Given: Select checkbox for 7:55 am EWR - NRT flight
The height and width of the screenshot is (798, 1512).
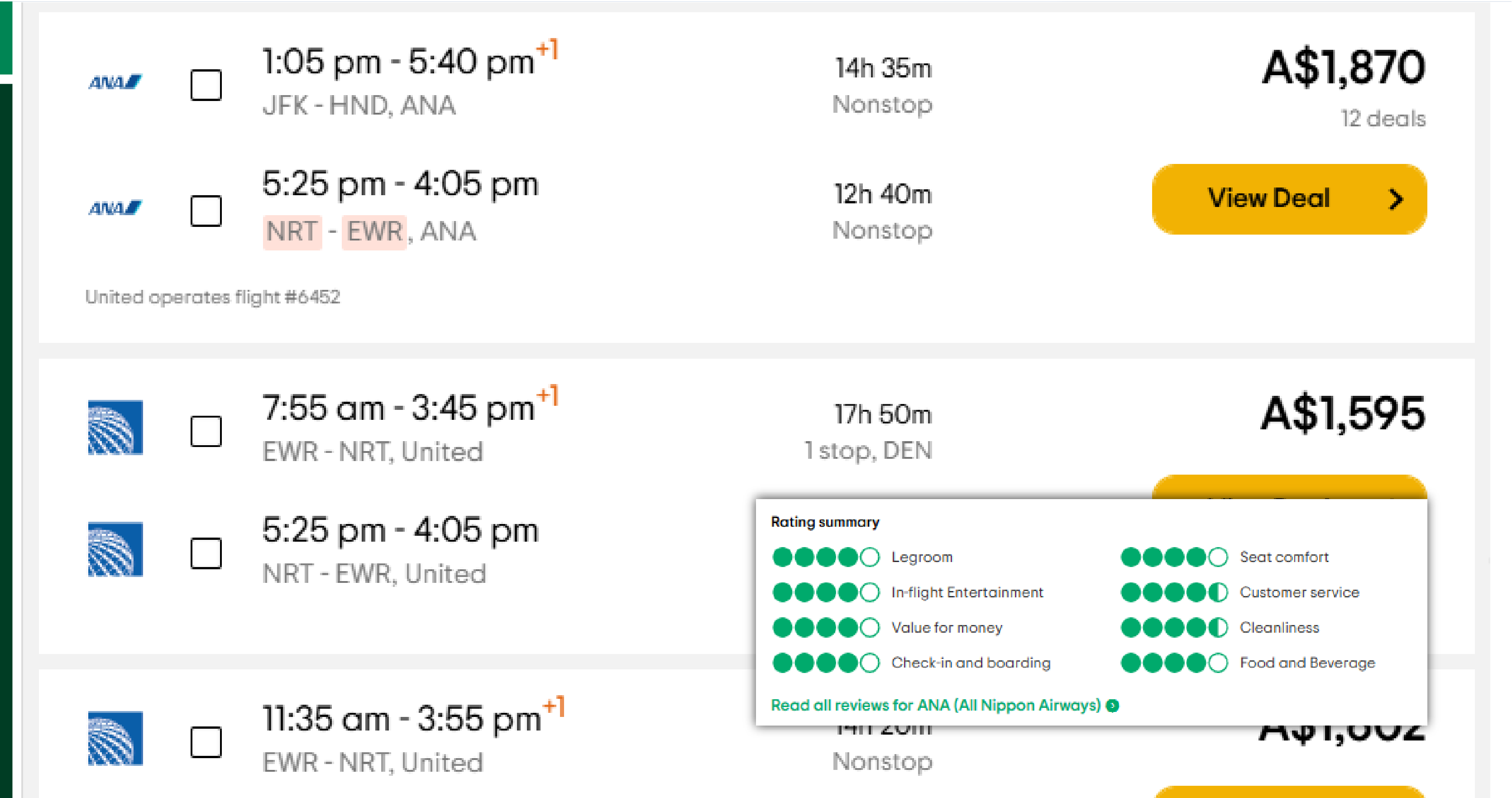Looking at the screenshot, I should point(206,432).
